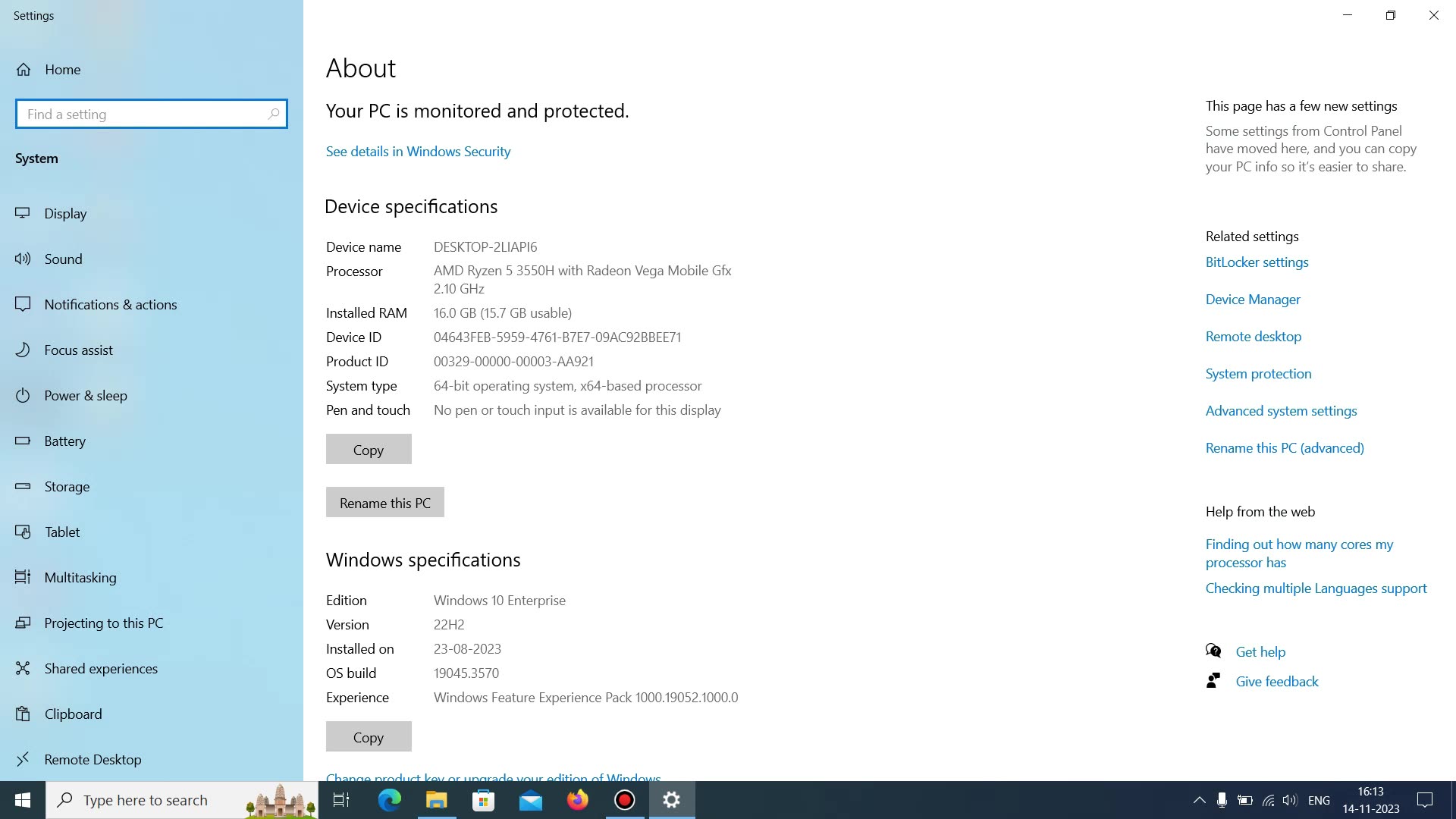1456x819 pixels.
Task: Open BitLocker settings link
Action: [x=1257, y=262]
